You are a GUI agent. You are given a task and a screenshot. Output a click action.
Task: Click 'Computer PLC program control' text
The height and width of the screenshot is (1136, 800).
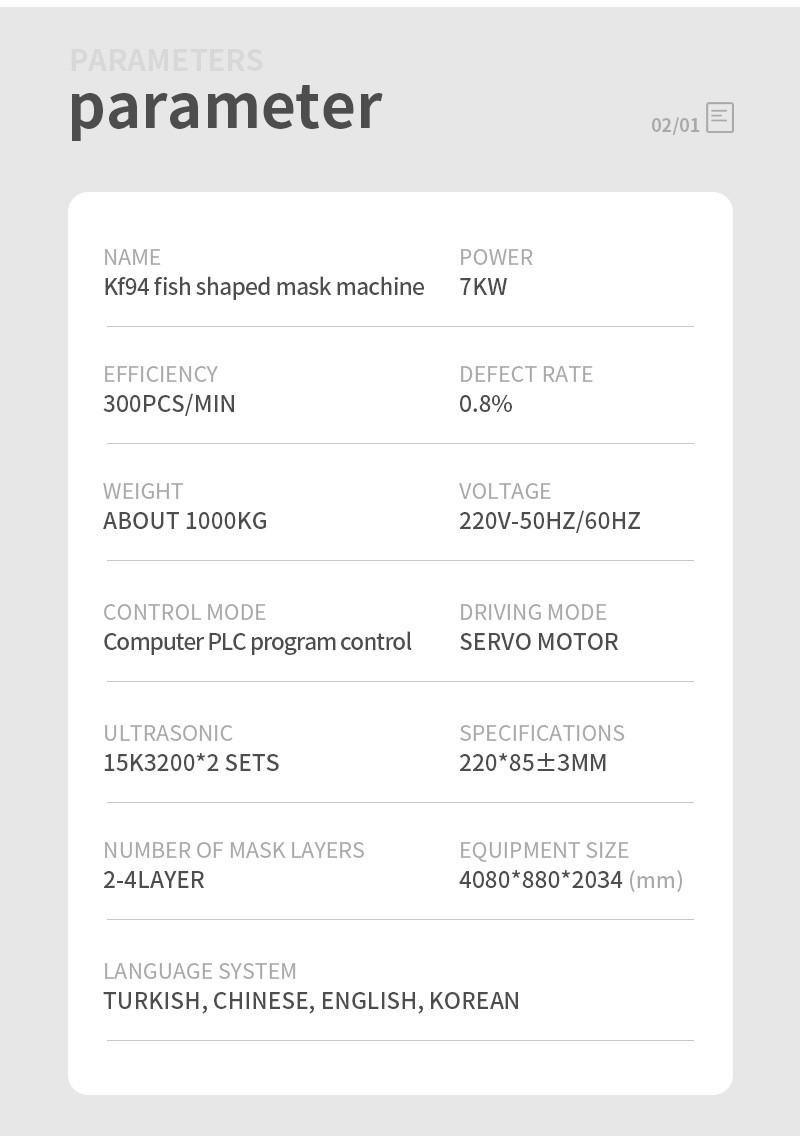pos(257,643)
